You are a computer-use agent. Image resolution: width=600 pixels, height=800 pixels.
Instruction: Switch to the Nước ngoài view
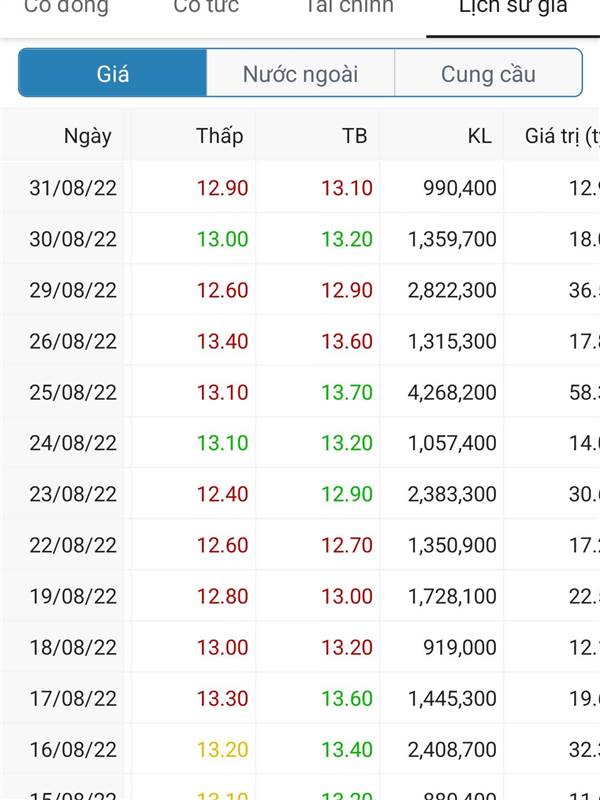[300, 73]
